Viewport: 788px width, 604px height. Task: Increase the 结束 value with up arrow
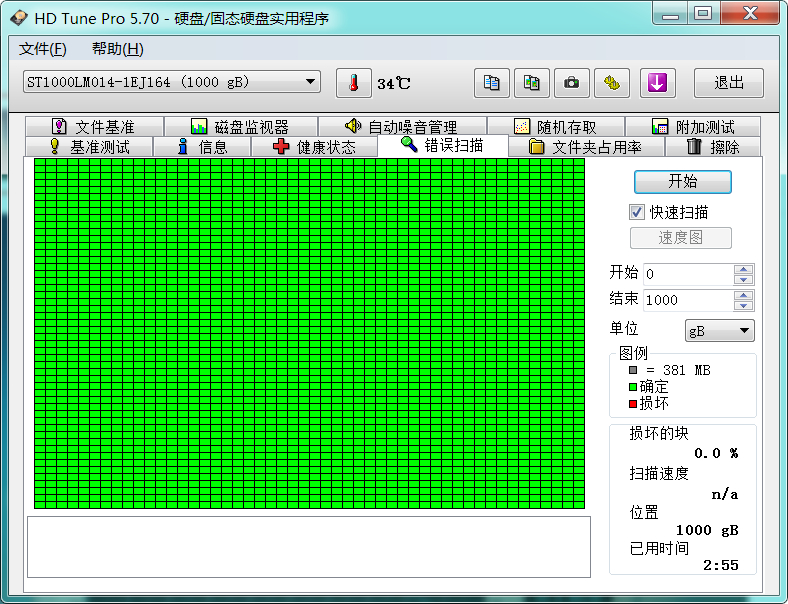pos(743,295)
